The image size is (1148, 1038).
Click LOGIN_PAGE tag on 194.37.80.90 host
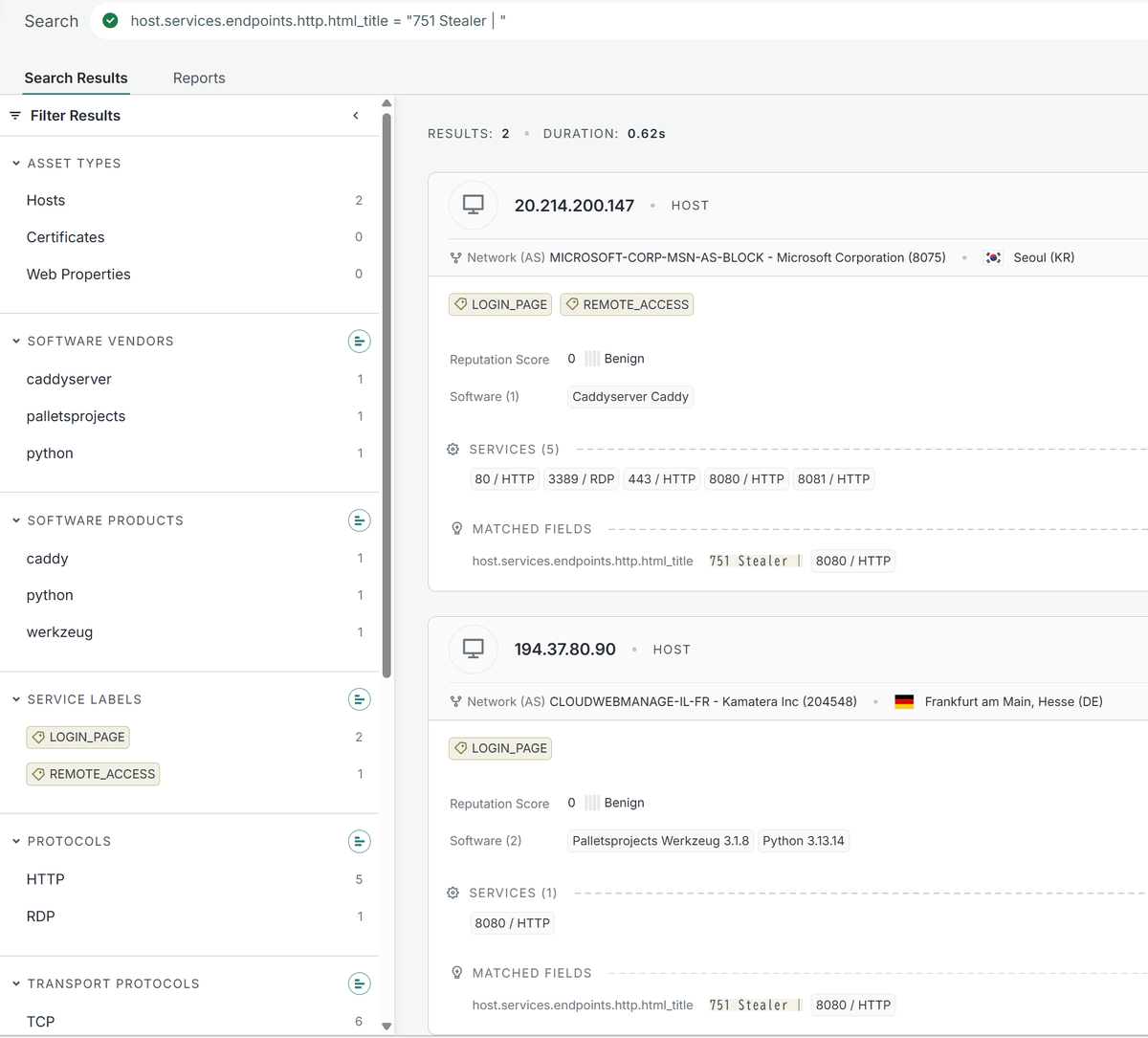pos(500,748)
